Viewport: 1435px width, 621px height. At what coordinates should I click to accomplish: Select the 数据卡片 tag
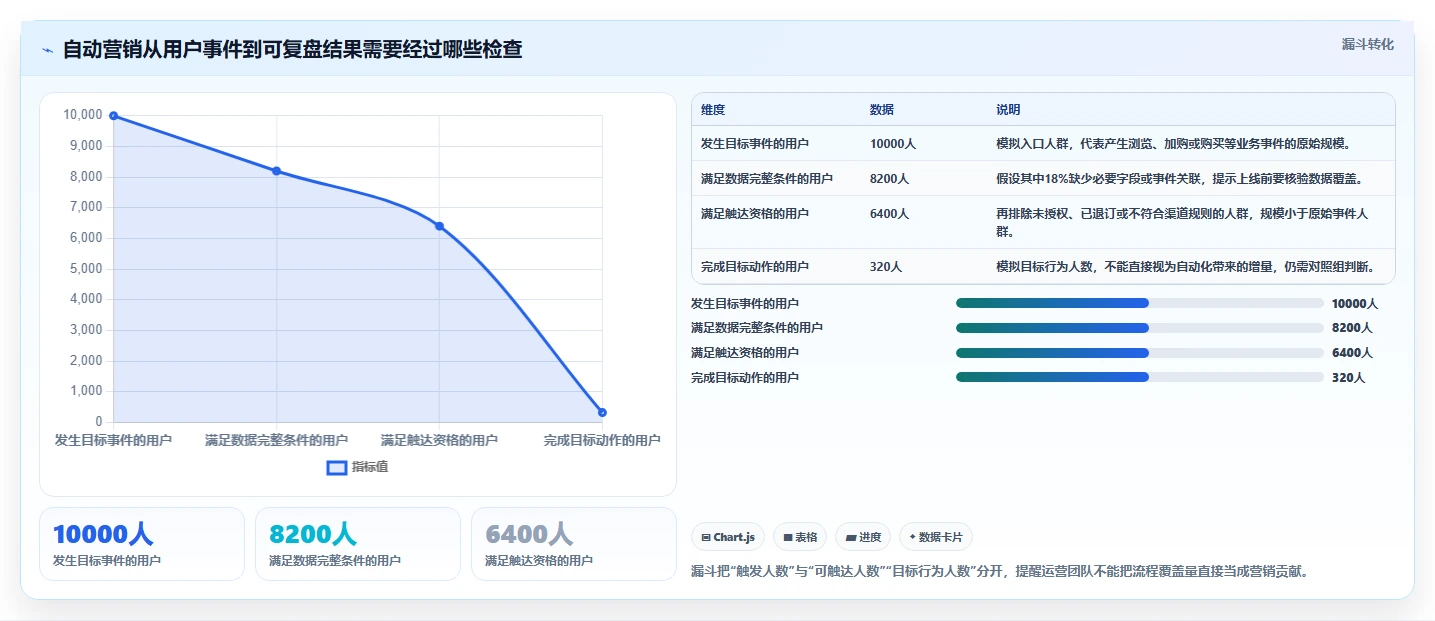(x=936, y=537)
